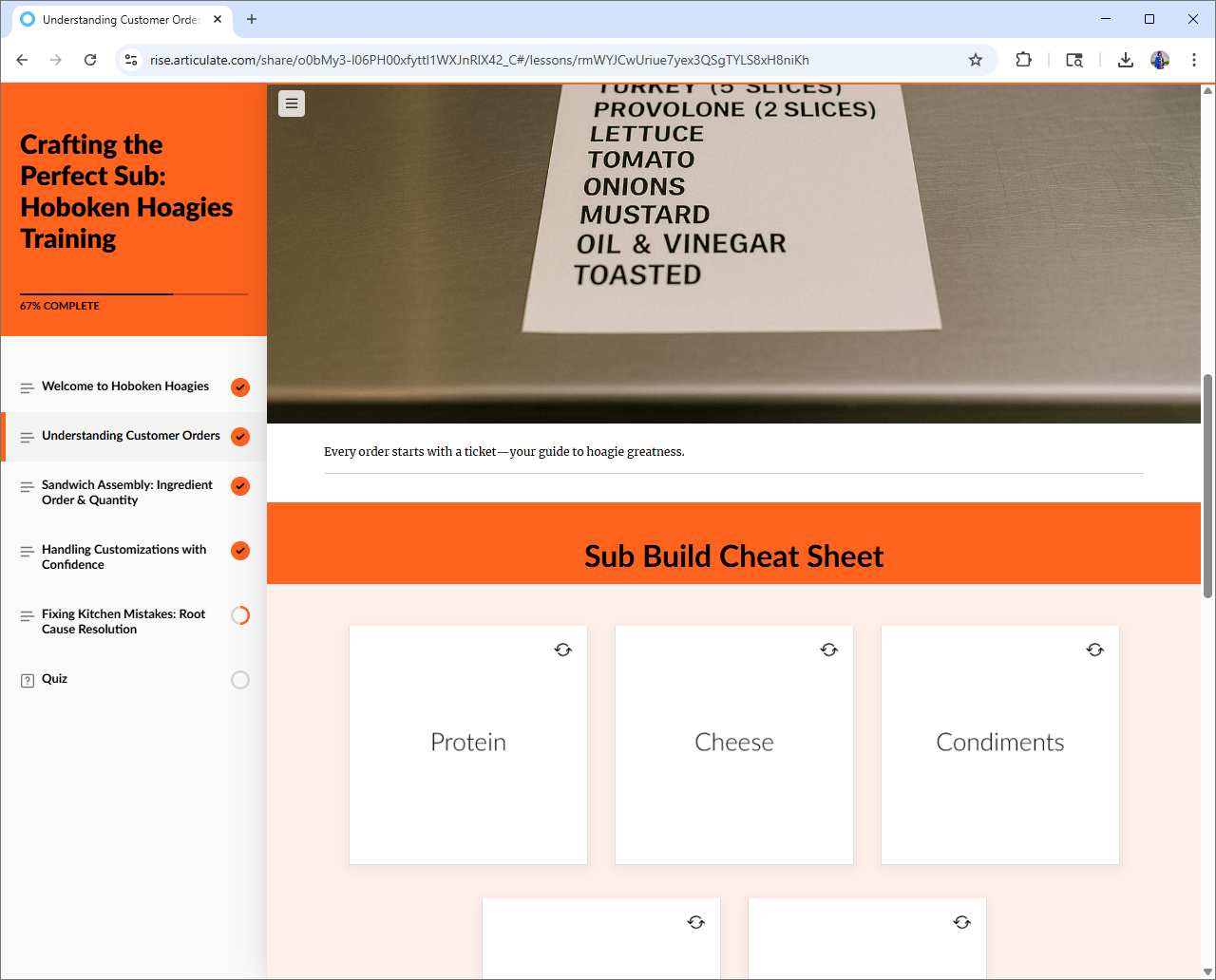Flip the Protein card using its rotate icon
1216x980 pixels.
(563, 650)
